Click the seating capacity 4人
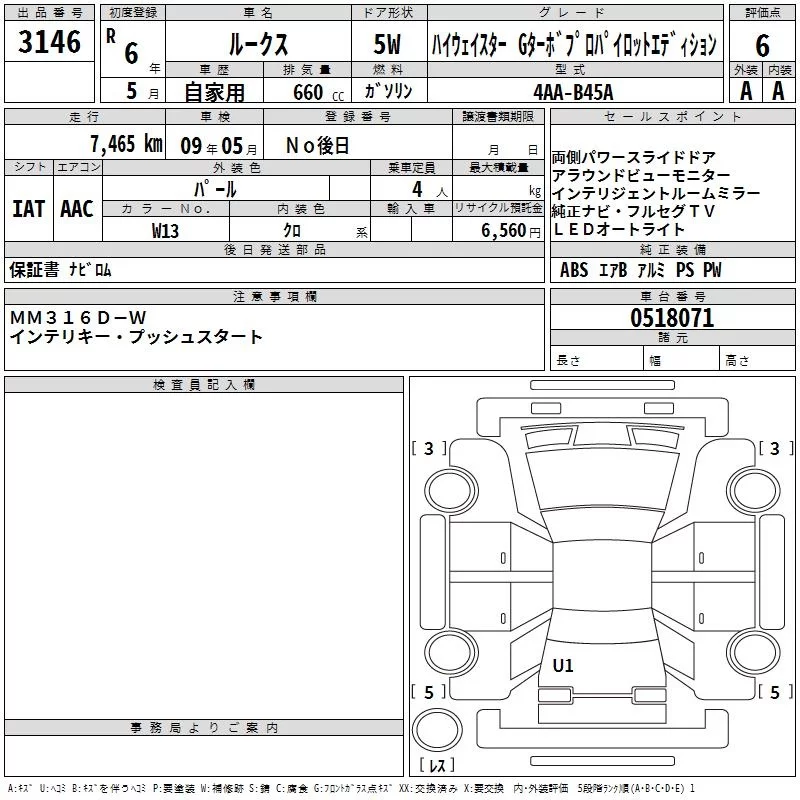 tap(430, 190)
